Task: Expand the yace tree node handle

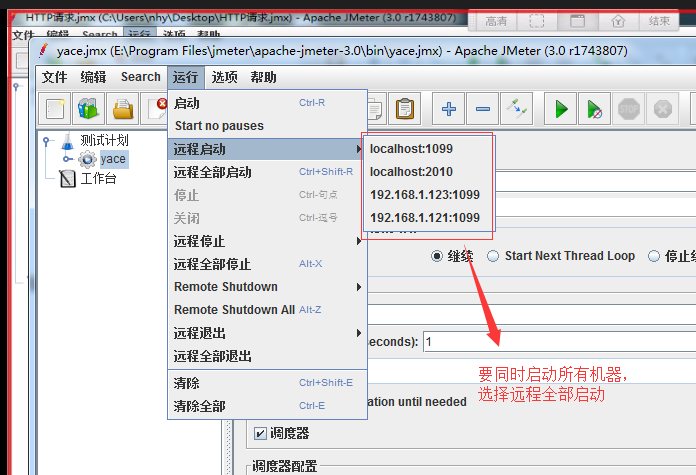Action: 66,159
